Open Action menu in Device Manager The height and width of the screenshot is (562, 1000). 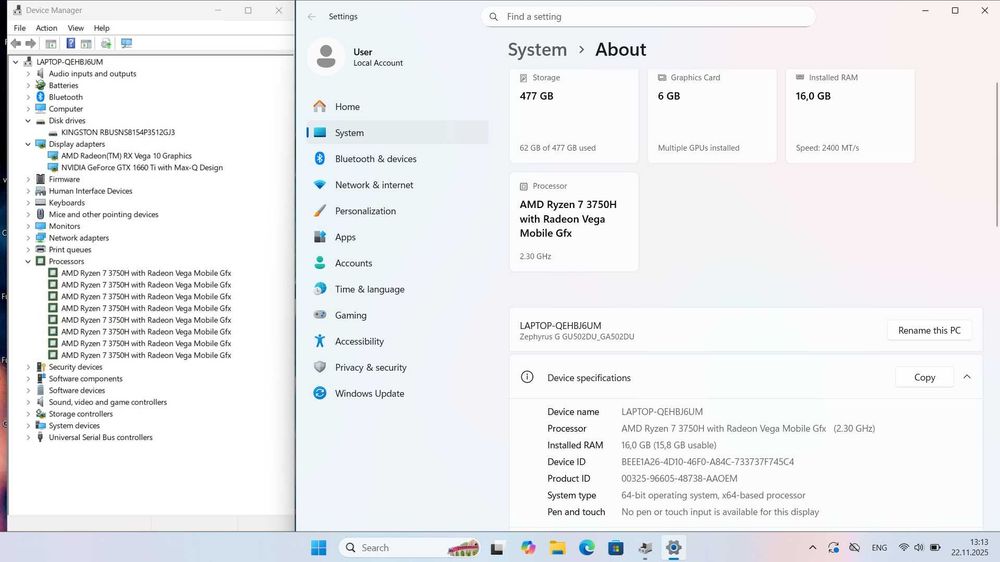(x=46, y=28)
